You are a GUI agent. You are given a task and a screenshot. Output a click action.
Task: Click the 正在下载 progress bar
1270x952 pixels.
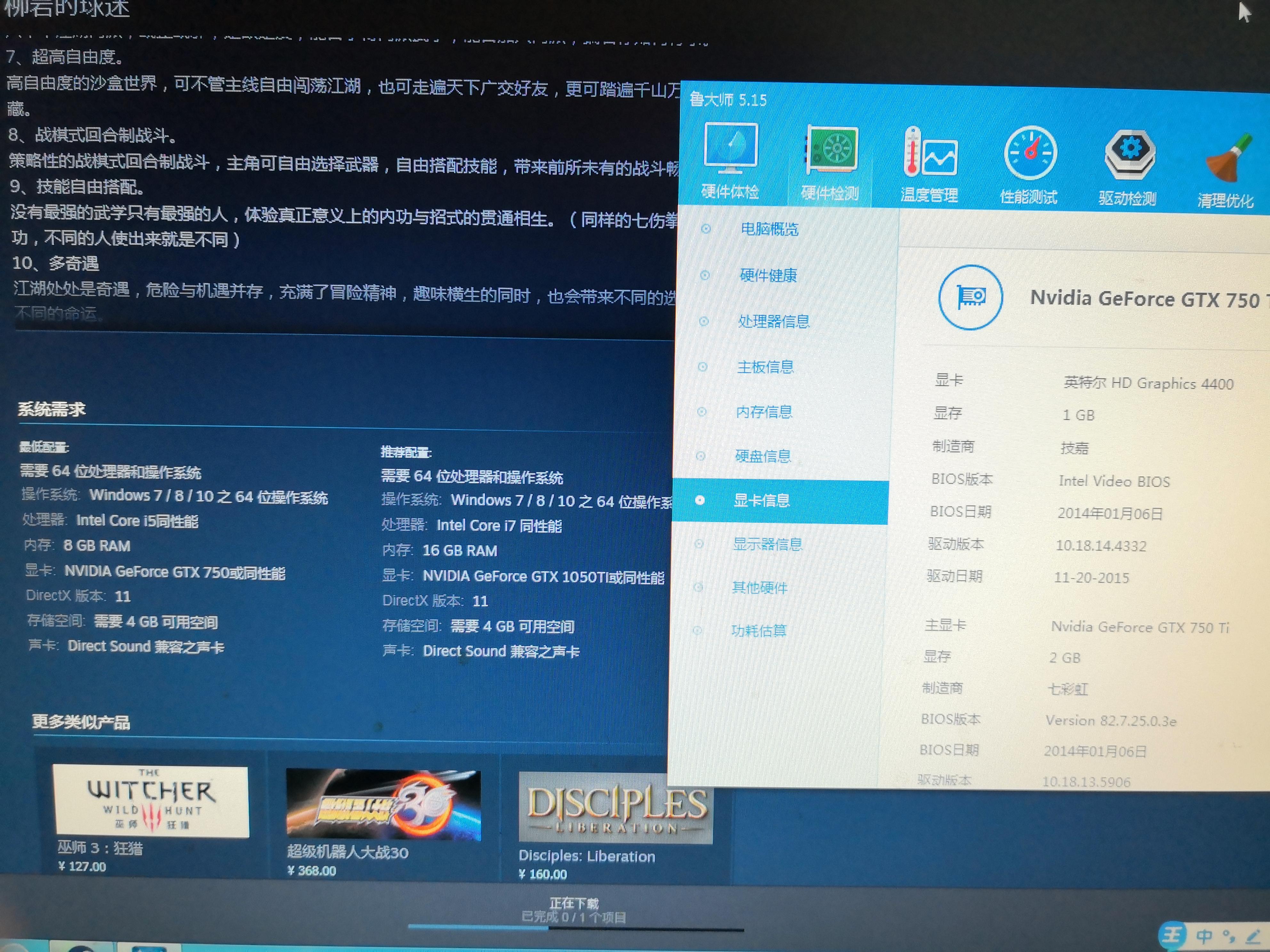[575, 927]
